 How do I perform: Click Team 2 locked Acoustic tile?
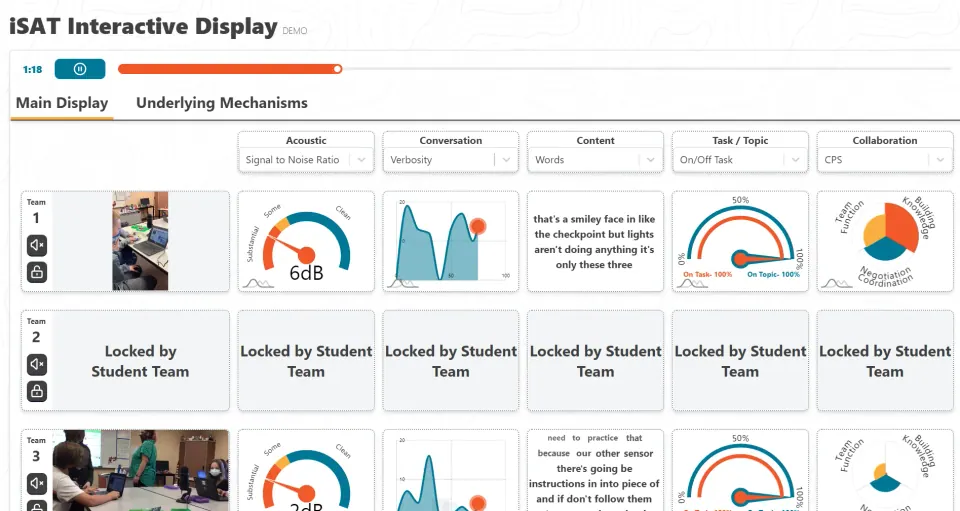tap(306, 361)
